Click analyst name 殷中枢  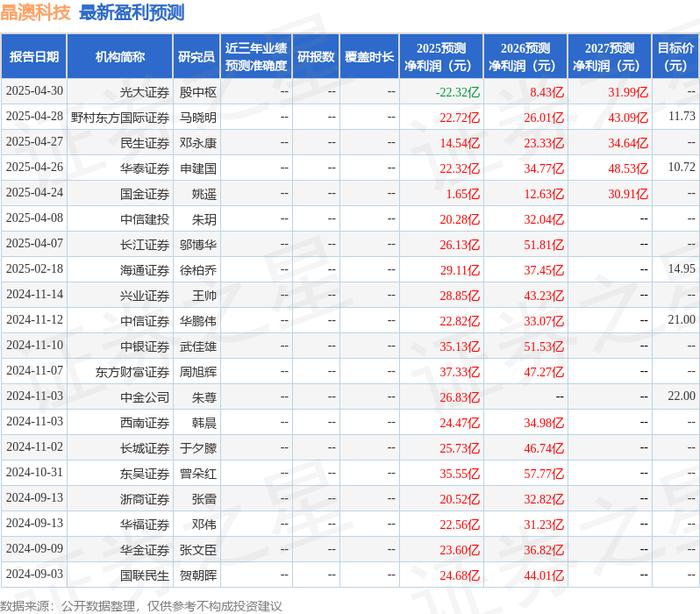point(198,92)
